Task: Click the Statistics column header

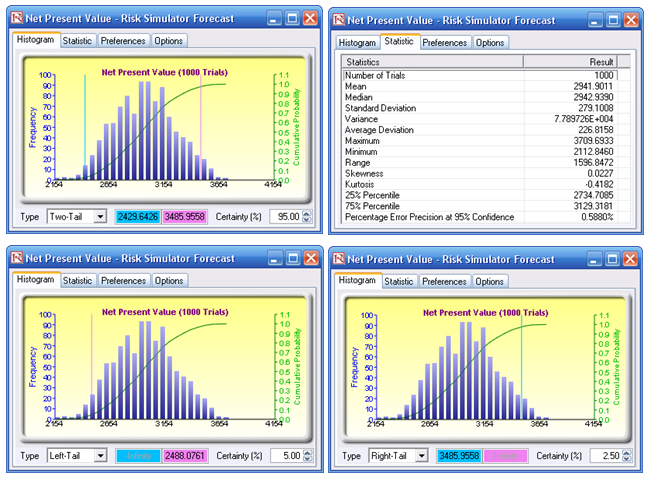Action: [433, 62]
